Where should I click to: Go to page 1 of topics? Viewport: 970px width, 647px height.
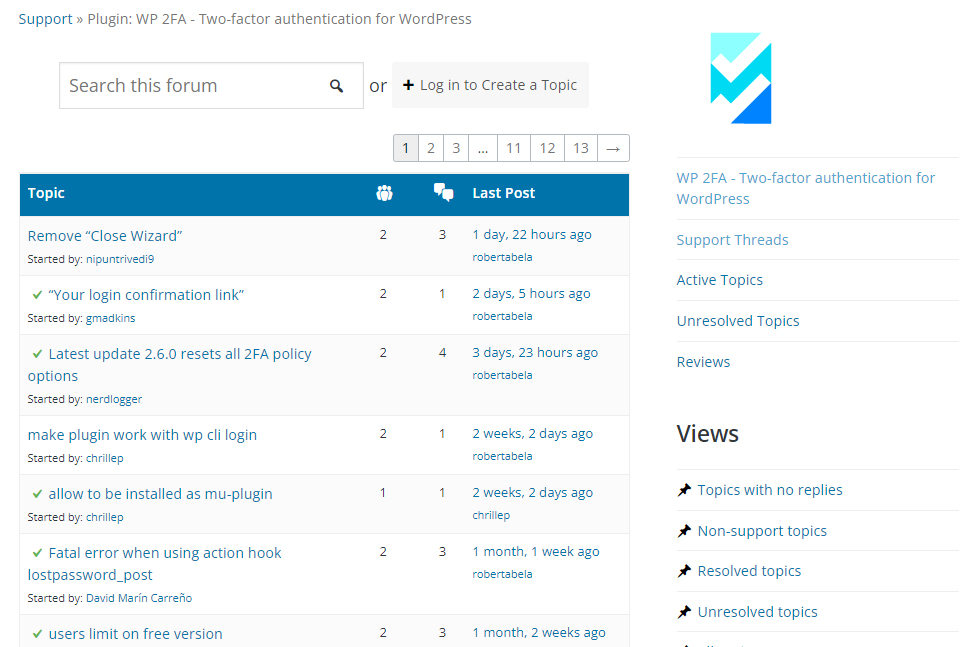[x=406, y=148]
